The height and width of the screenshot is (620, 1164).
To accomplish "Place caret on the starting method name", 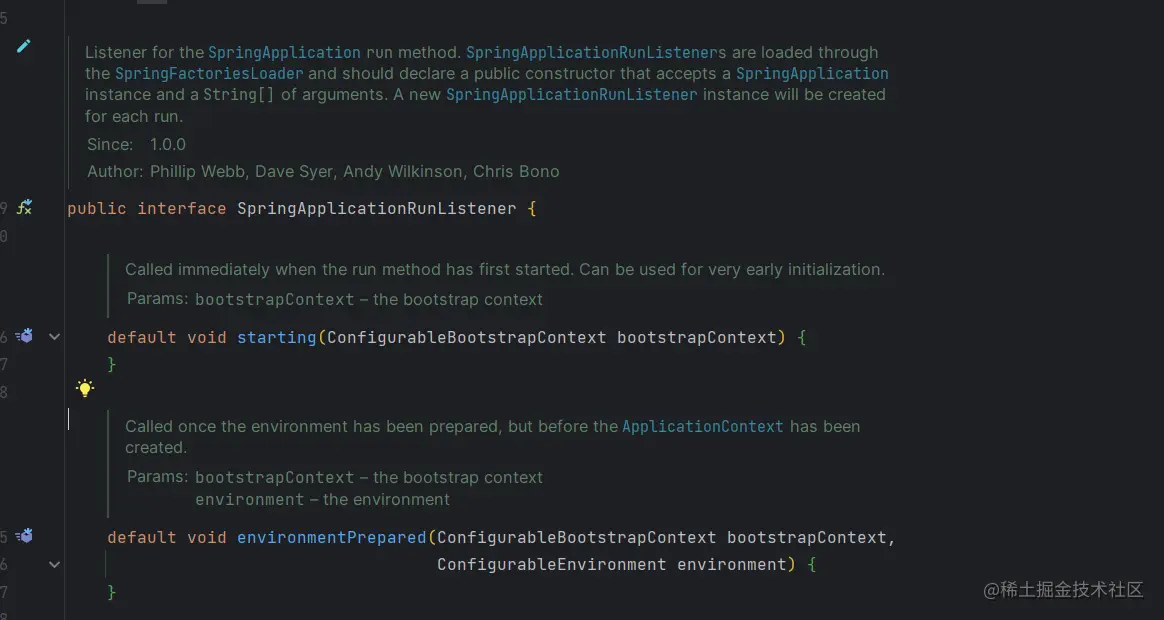I will click(277, 337).
